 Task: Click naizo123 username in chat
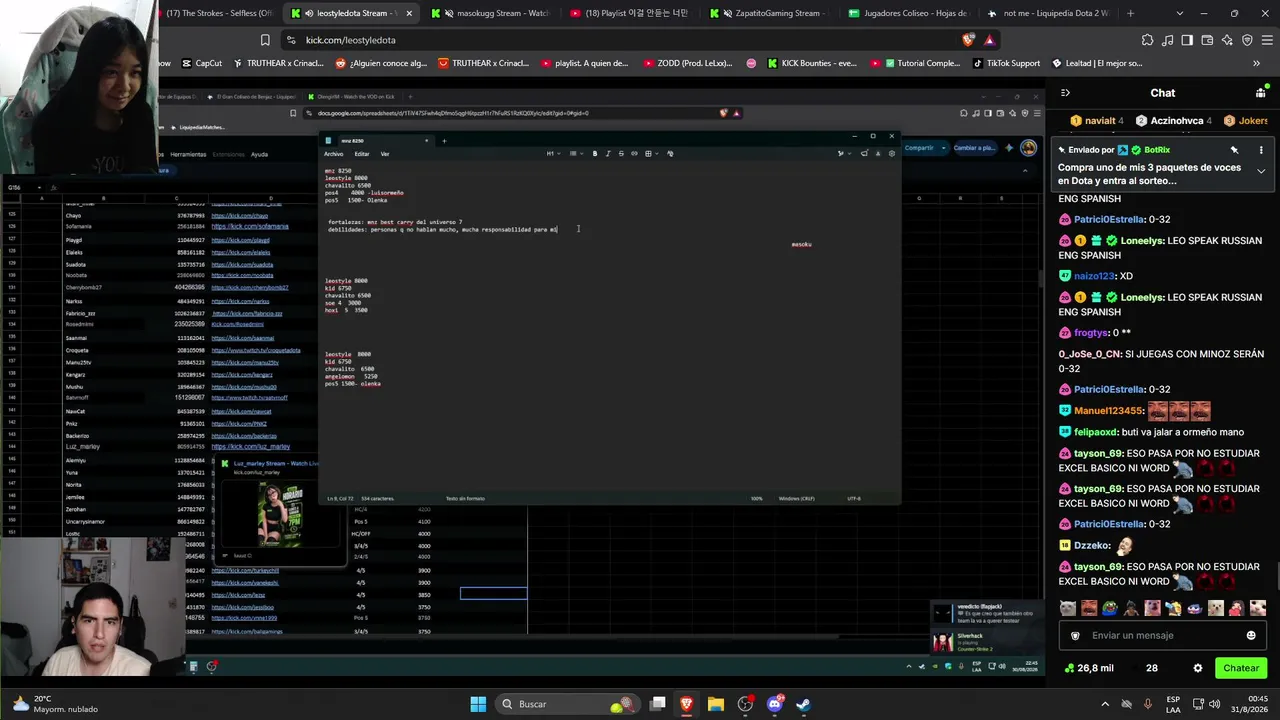(1095, 276)
